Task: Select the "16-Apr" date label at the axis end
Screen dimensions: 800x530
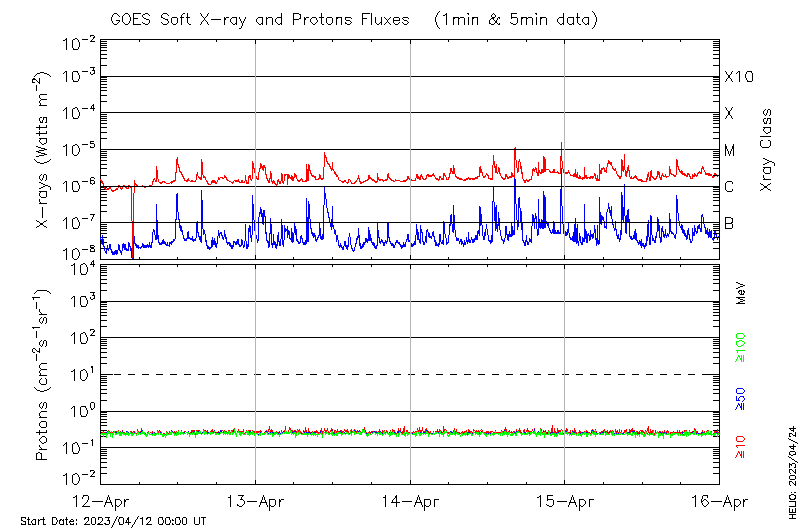Action: 719,501
